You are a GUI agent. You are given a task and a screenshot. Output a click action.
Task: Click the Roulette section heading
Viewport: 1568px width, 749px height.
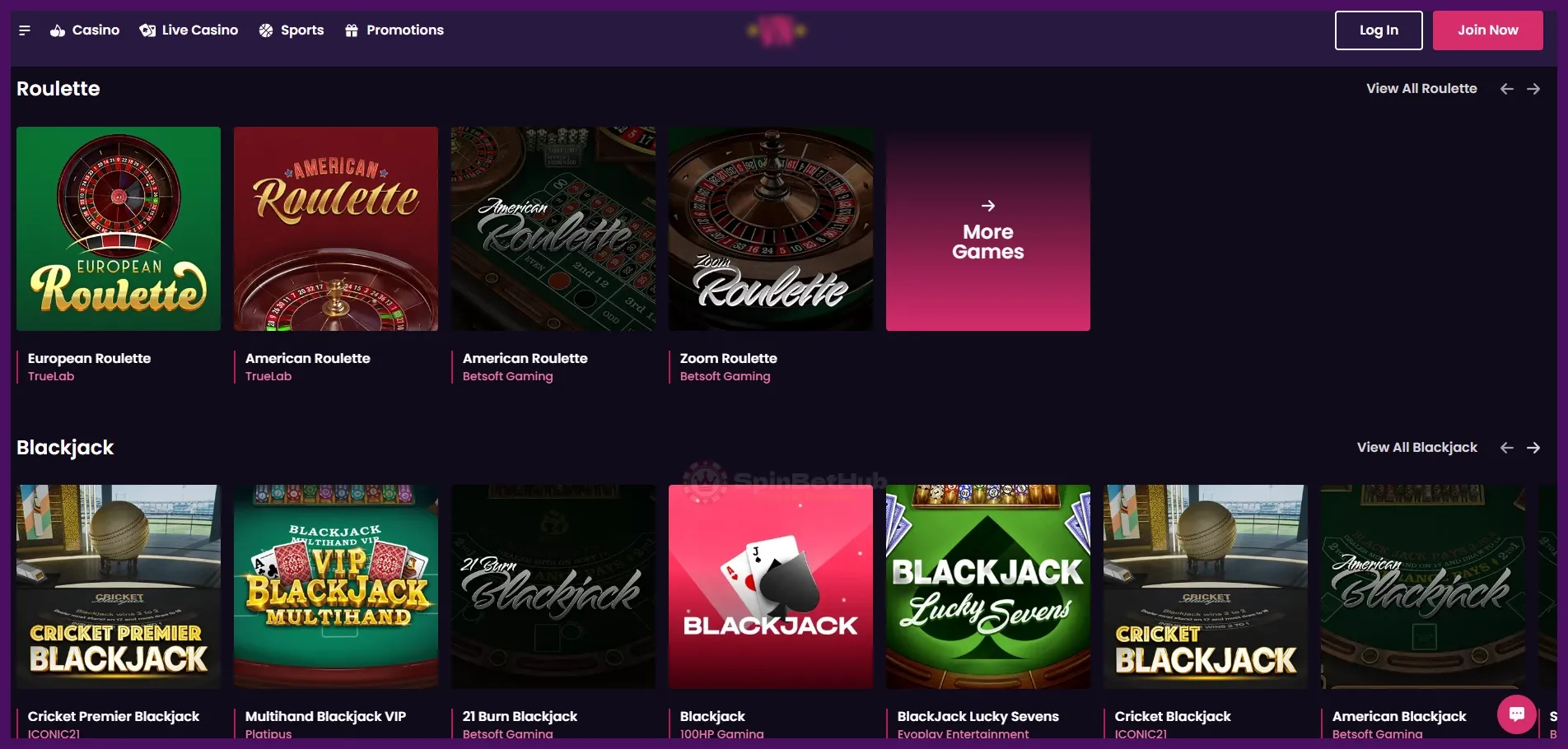[x=58, y=89]
